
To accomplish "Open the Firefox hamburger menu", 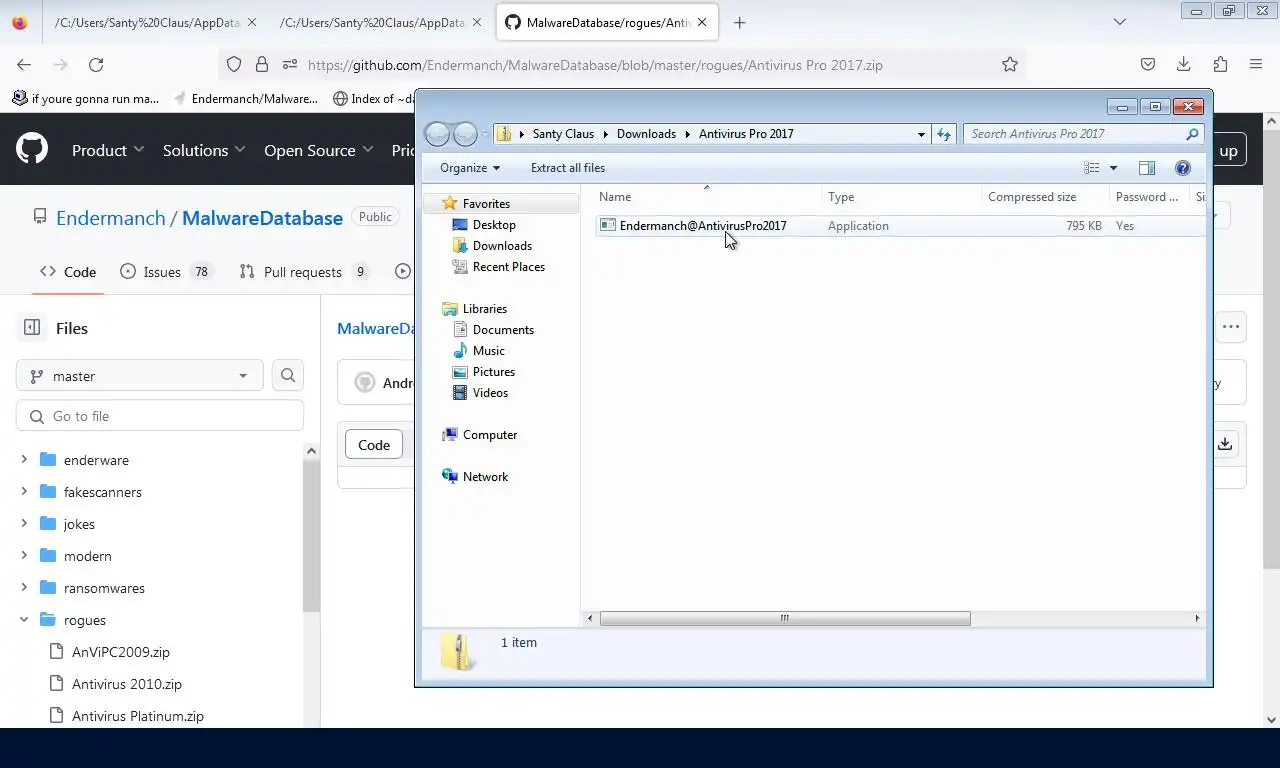I will (x=1256, y=64).
